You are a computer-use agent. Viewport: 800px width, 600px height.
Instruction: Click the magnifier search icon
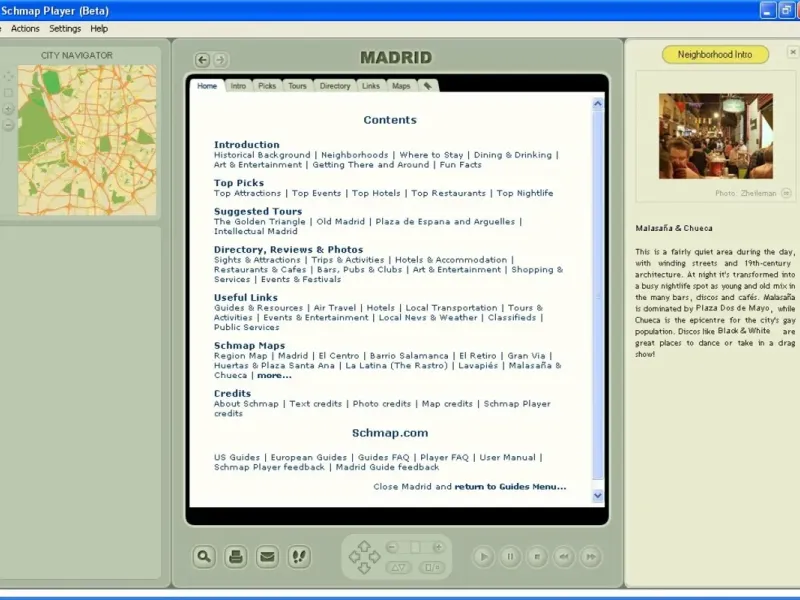(x=205, y=556)
